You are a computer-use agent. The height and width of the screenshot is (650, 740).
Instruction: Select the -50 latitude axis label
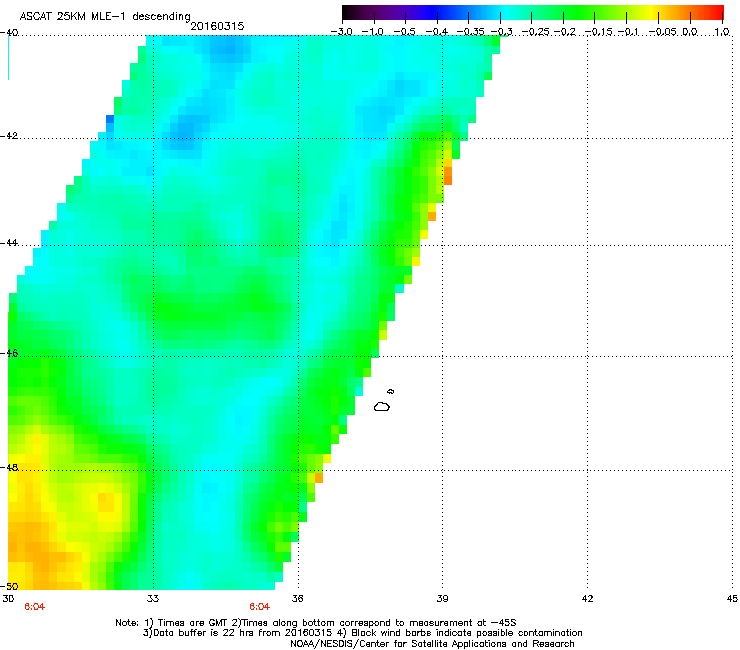tap(9, 586)
